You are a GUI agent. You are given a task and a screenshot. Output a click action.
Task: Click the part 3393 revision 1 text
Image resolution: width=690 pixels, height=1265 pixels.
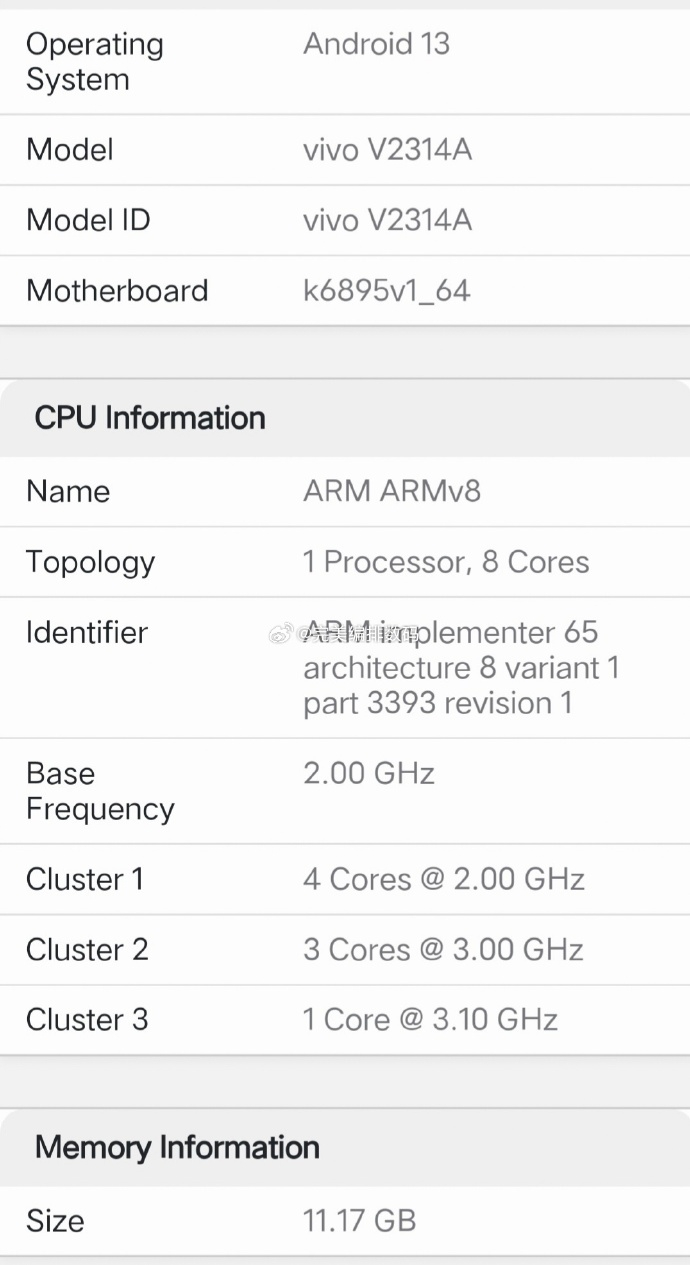coord(438,703)
